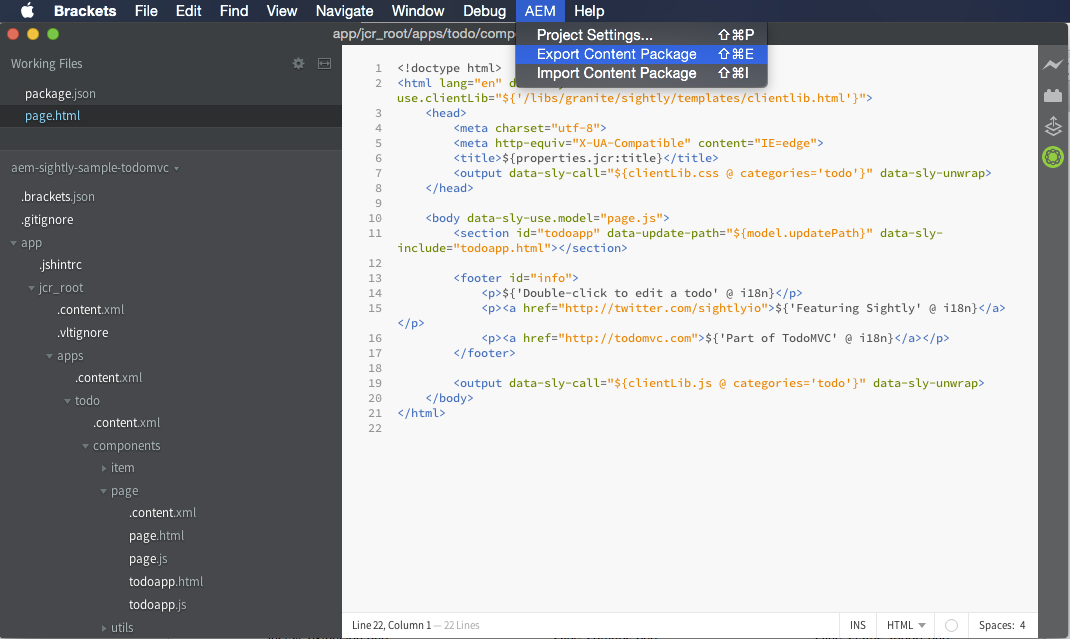Click Working Files panel header

(x=46, y=63)
